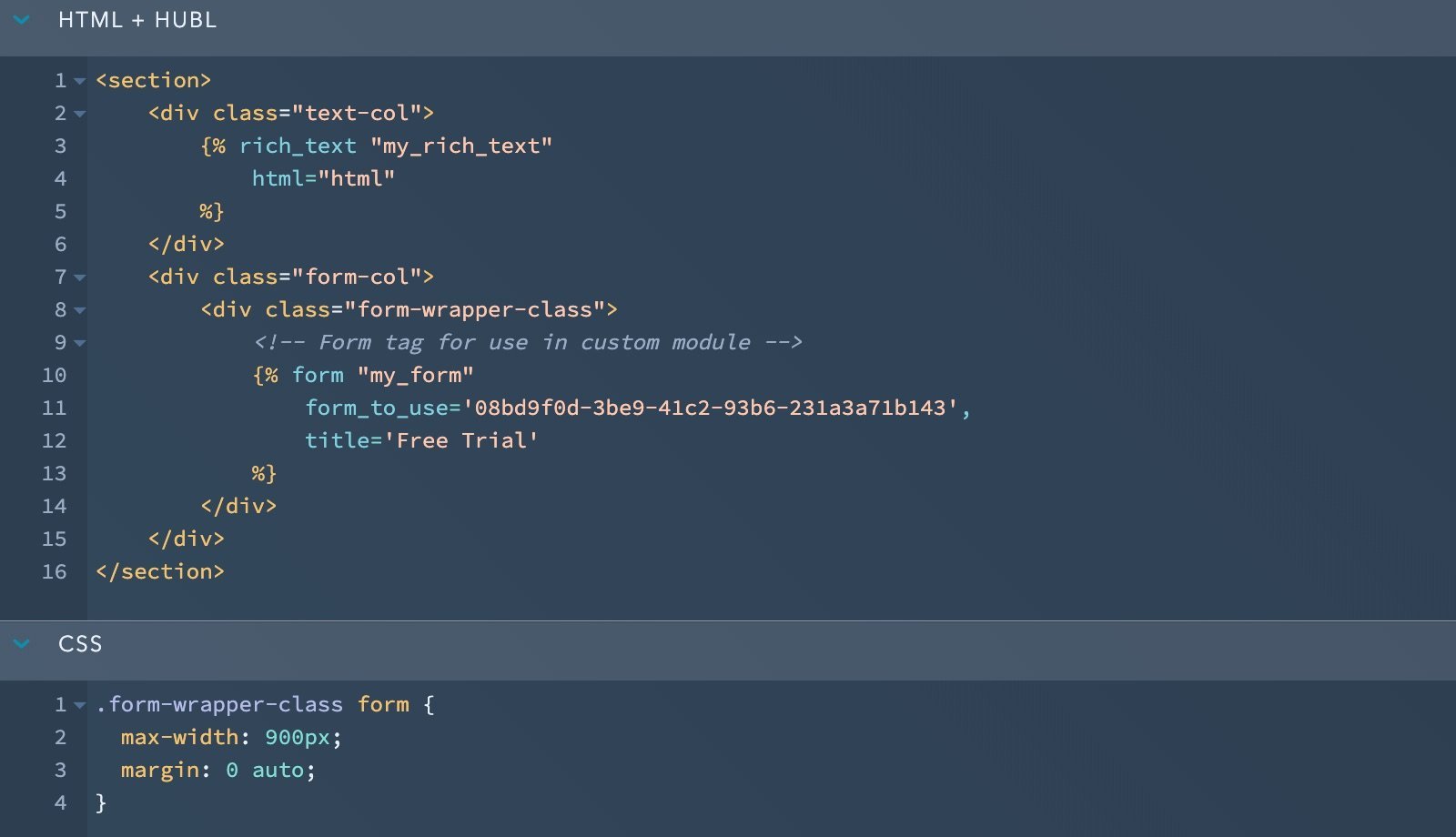Click the rich_text "my_rich_text" tag line
This screenshot has height=837, width=1456.
click(x=377, y=146)
